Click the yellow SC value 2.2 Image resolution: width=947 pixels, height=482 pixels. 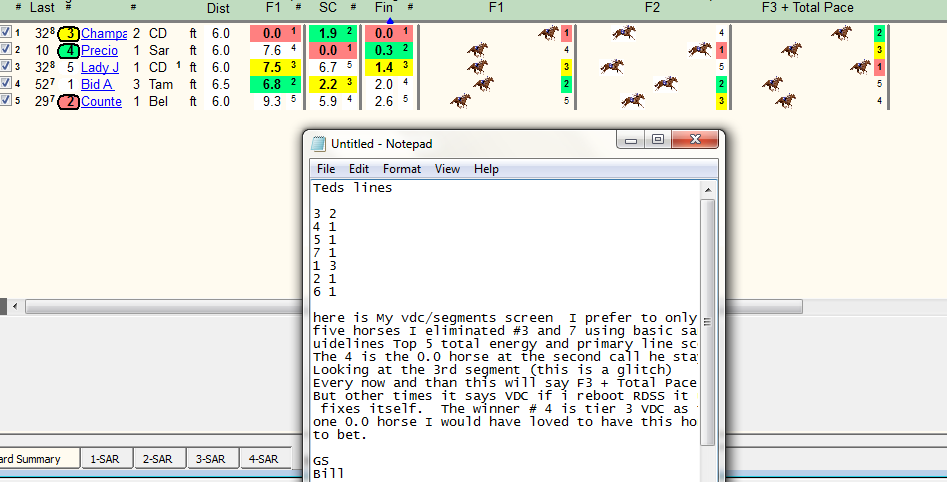(x=328, y=84)
